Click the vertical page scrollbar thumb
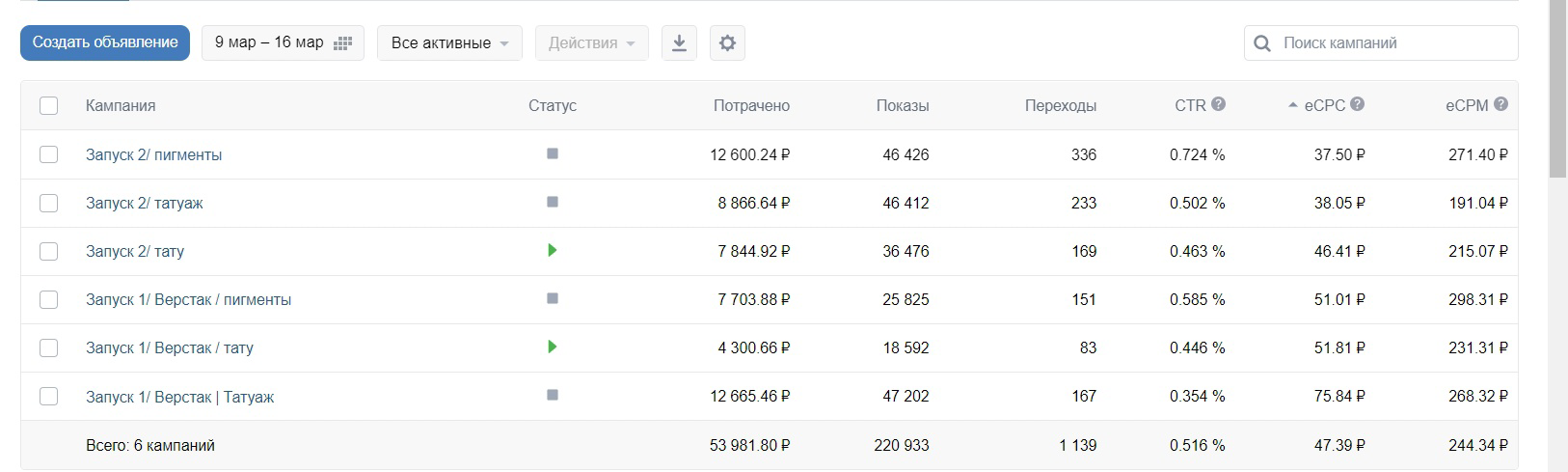 tap(1557, 89)
